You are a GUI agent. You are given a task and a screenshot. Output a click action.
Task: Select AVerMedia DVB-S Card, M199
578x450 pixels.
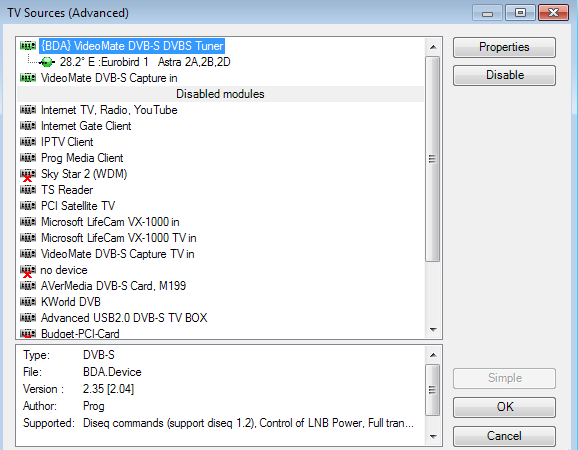click(x=113, y=286)
